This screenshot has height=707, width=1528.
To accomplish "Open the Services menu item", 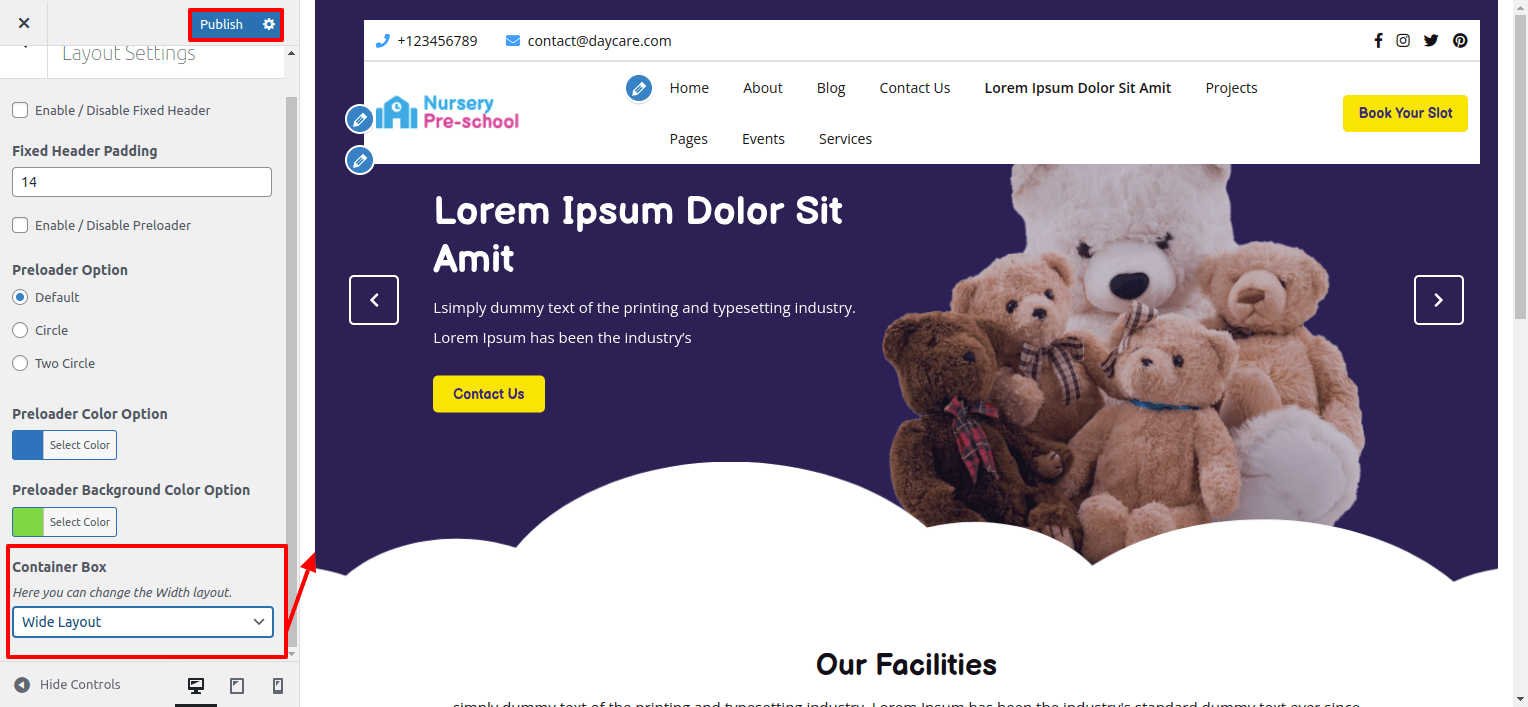I will pos(845,139).
